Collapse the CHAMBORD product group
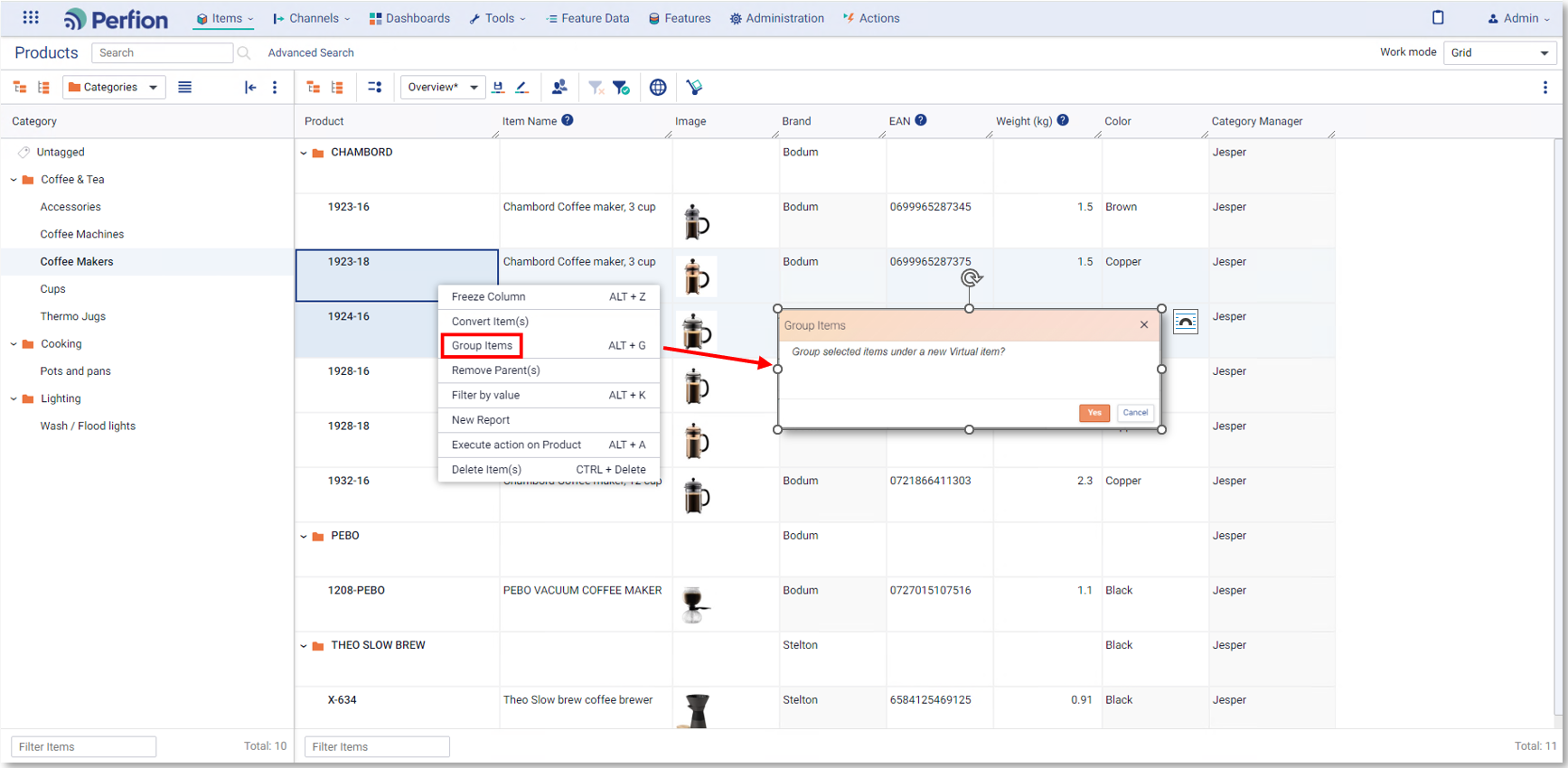The height and width of the screenshot is (768, 1568). pos(304,154)
